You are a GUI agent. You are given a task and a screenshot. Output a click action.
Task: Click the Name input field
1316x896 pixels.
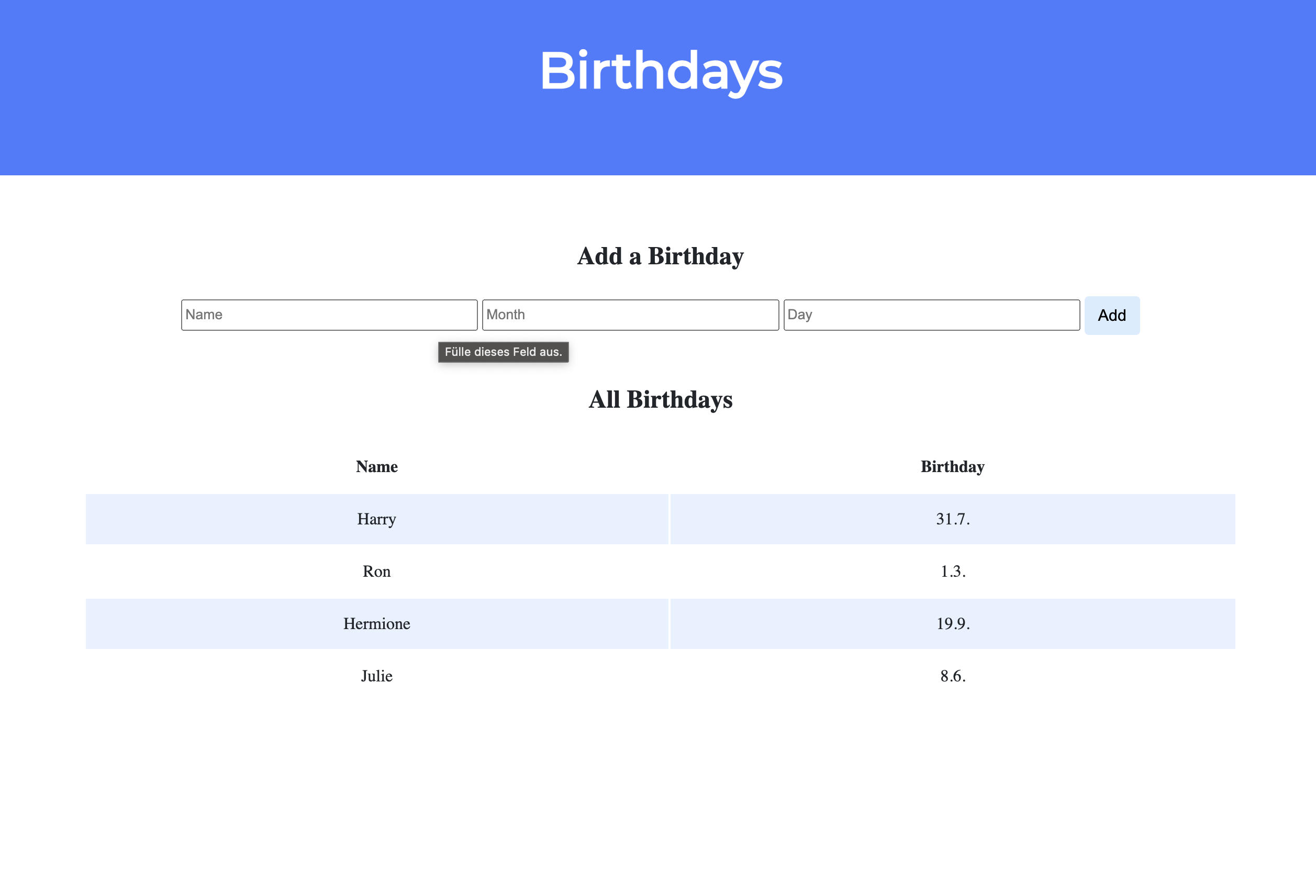click(329, 315)
